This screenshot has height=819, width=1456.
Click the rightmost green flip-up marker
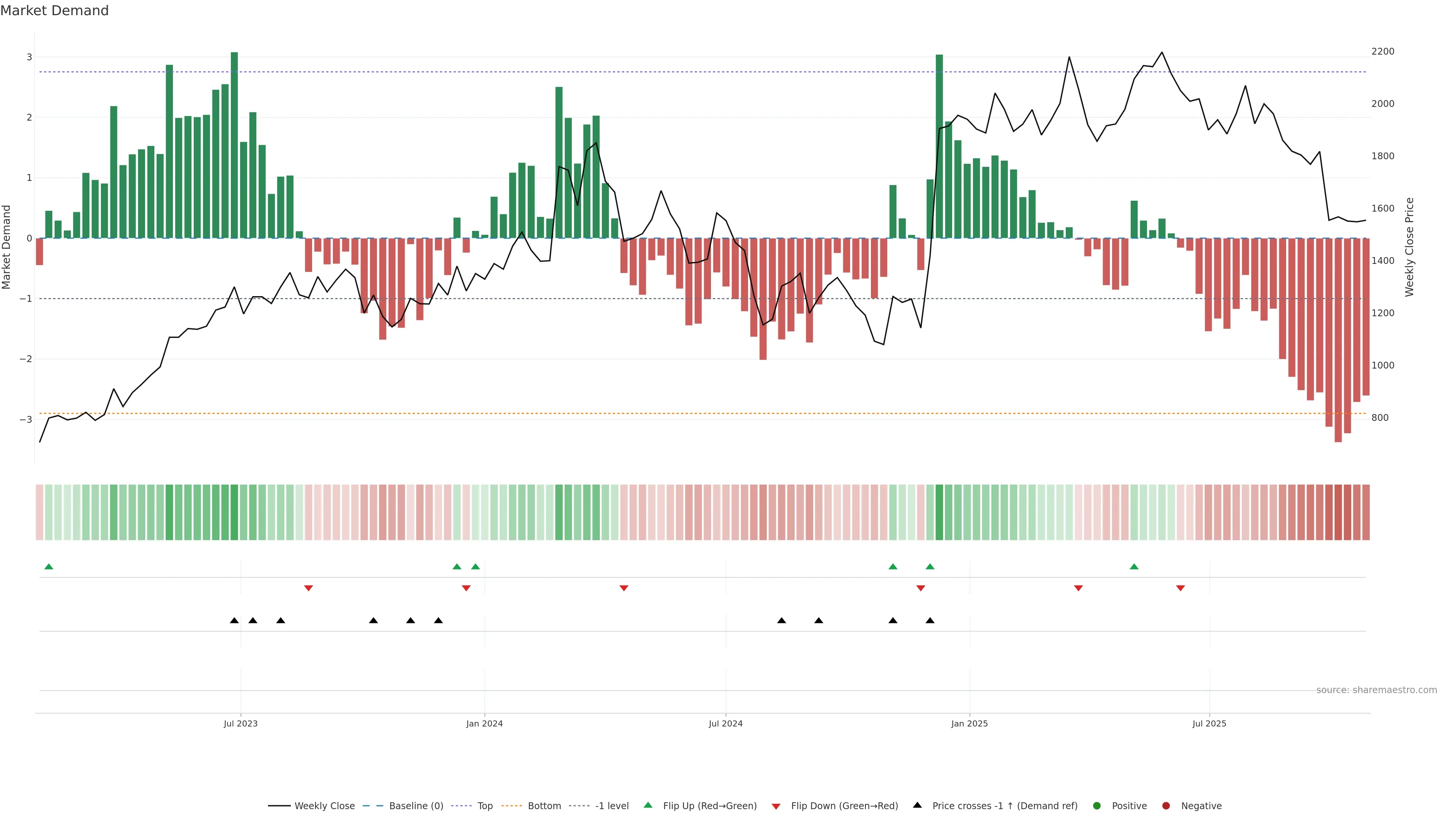point(1134,566)
